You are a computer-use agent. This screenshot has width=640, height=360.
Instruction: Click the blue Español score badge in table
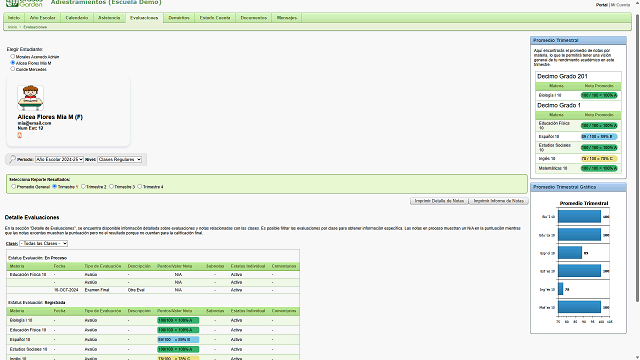pyautogui.click(x=178, y=340)
